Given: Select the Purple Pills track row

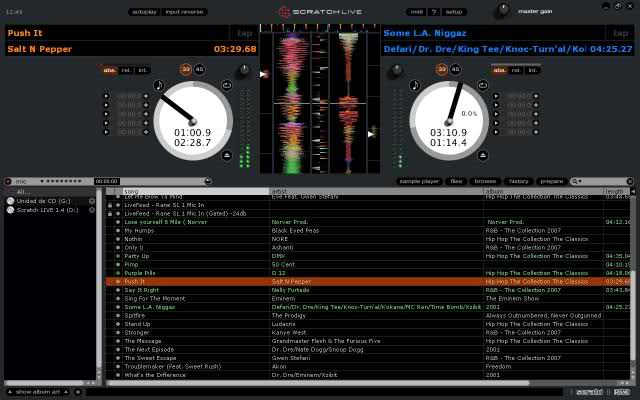Looking at the screenshot, I should (x=367, y=273).
